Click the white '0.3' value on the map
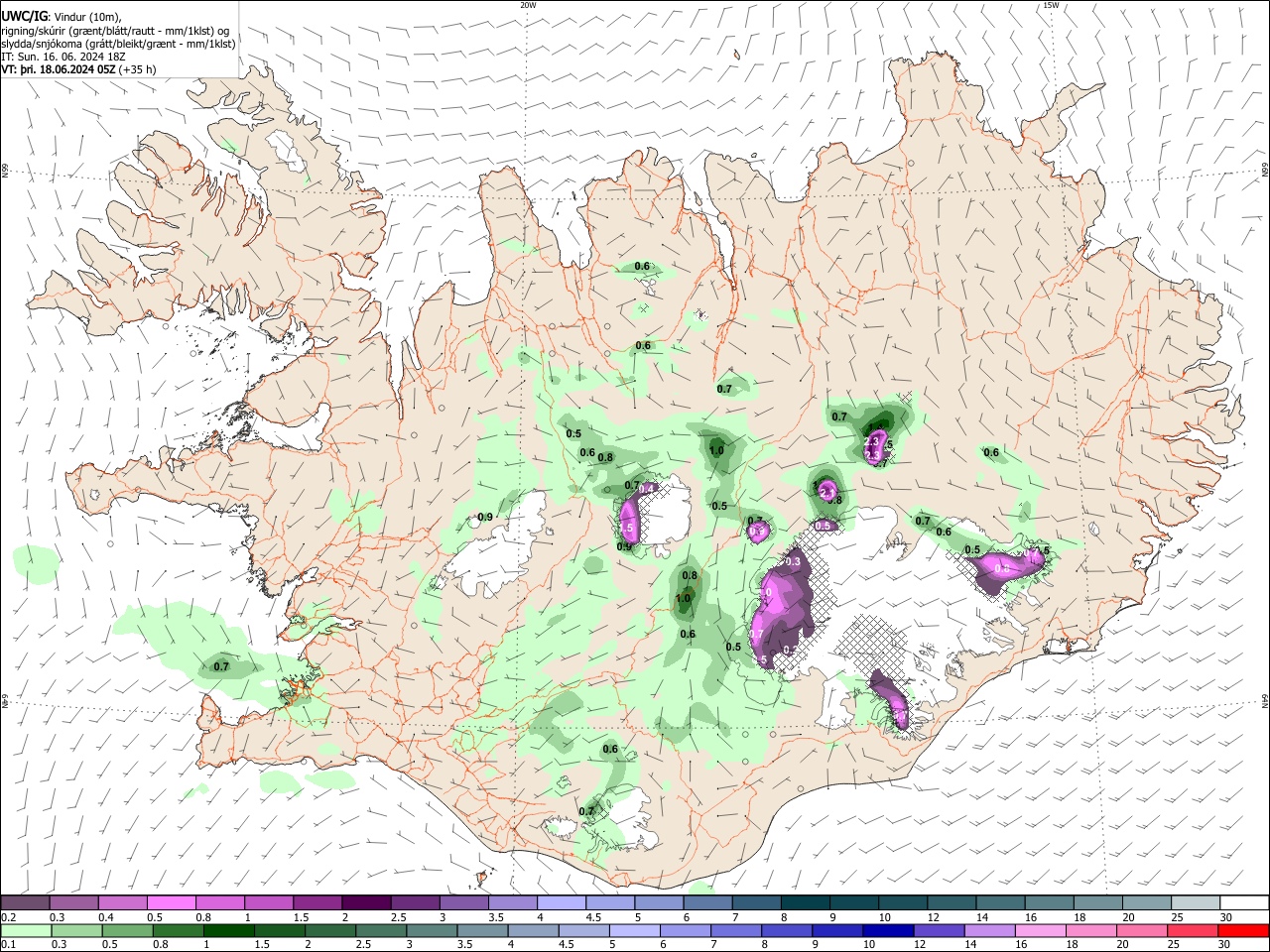 [x=792, y=562]
